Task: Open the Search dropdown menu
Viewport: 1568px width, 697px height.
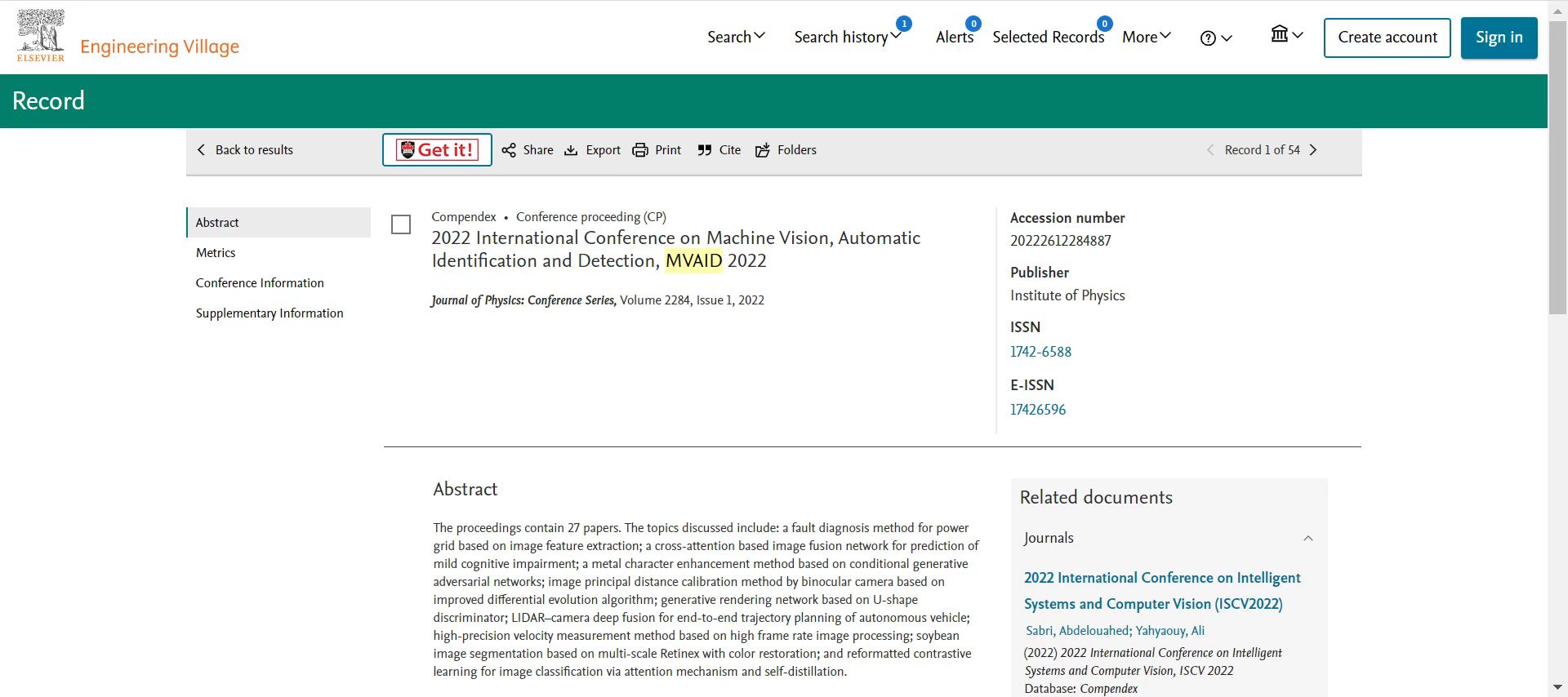Action: (x=736, y=37)
